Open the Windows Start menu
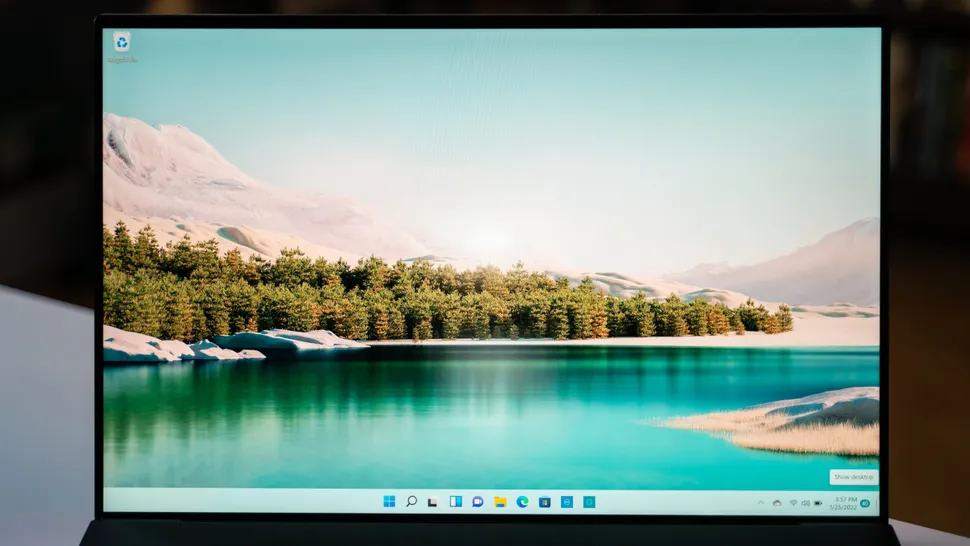This screenshot has height=546, width=970. (x=389, y=501)
